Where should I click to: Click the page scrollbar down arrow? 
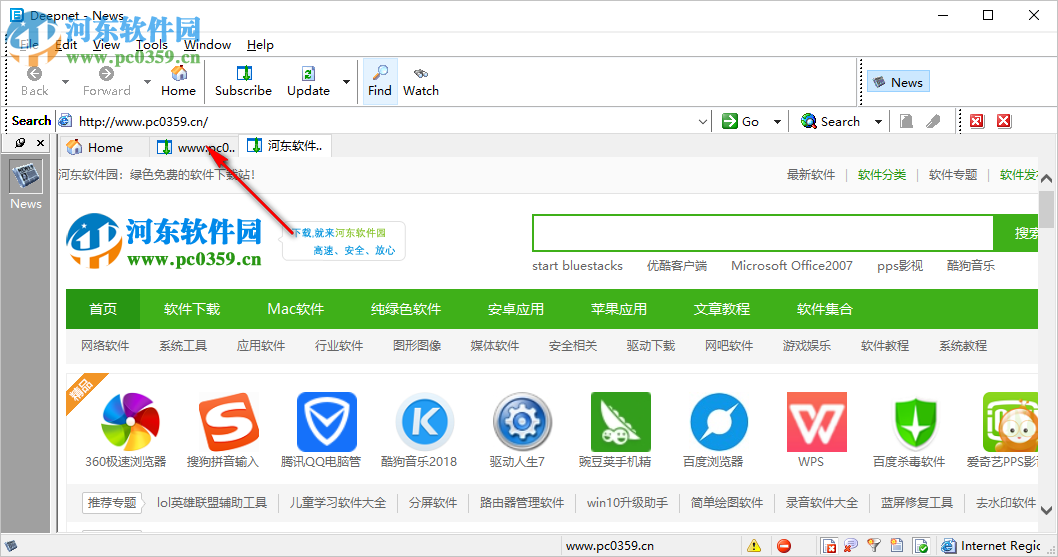point(1047,510)
